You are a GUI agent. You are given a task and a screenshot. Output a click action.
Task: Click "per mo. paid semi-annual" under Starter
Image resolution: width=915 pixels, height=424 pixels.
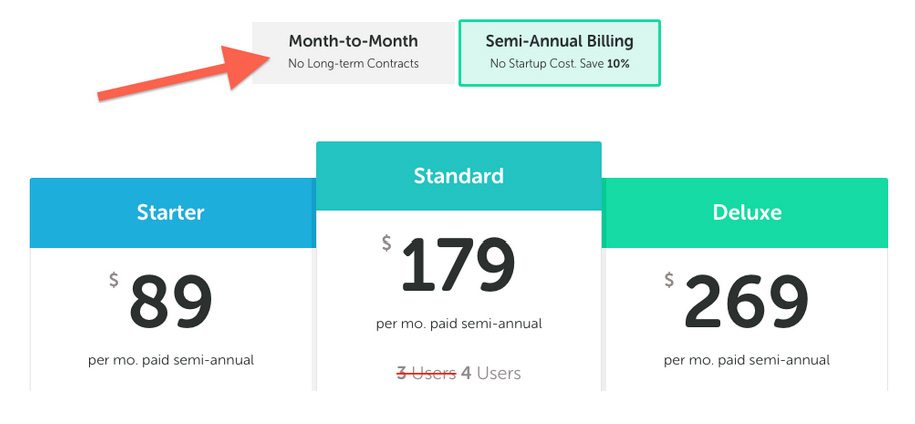[x=171, y=360]
